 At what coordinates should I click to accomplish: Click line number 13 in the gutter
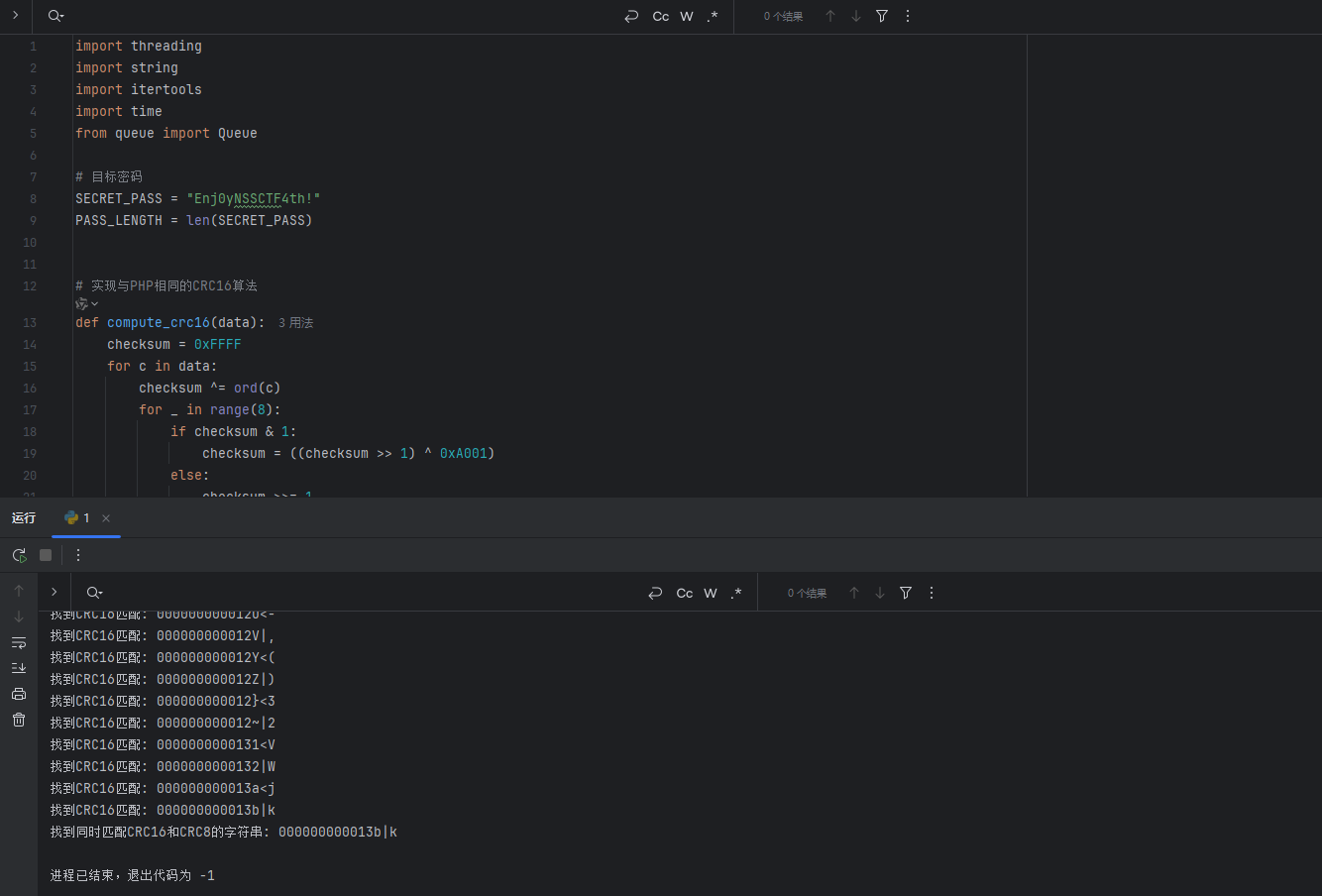point(30,323)
